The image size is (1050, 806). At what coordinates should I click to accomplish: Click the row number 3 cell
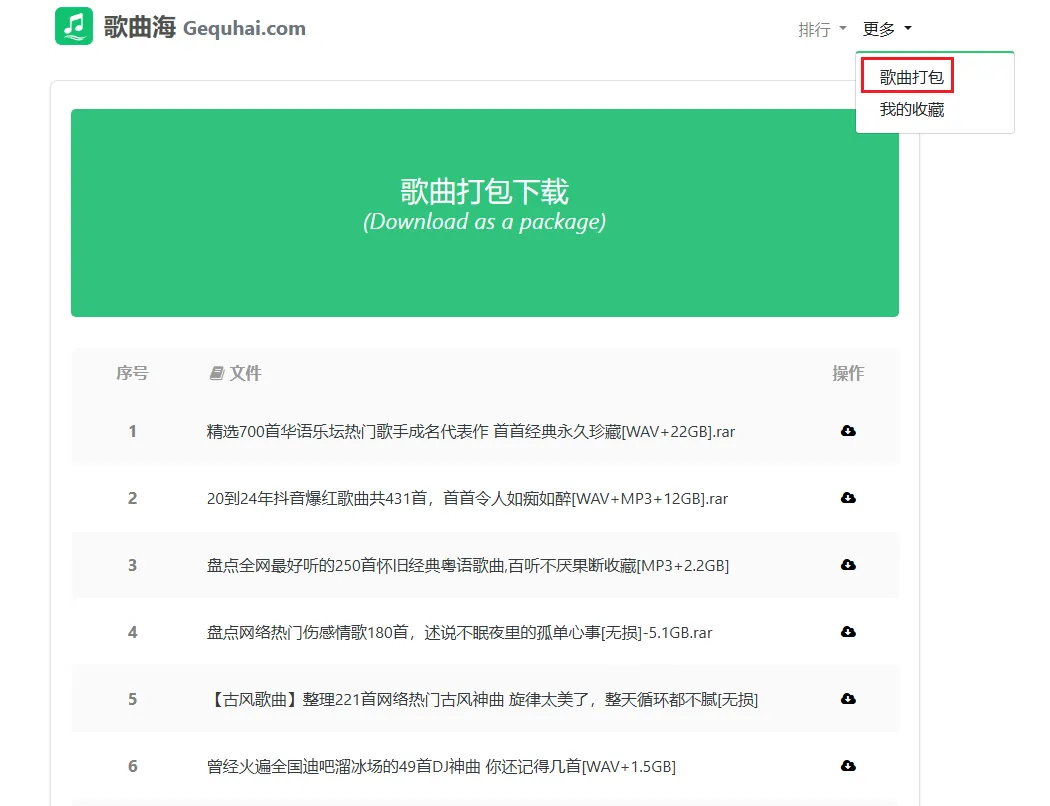coord(133,565)
